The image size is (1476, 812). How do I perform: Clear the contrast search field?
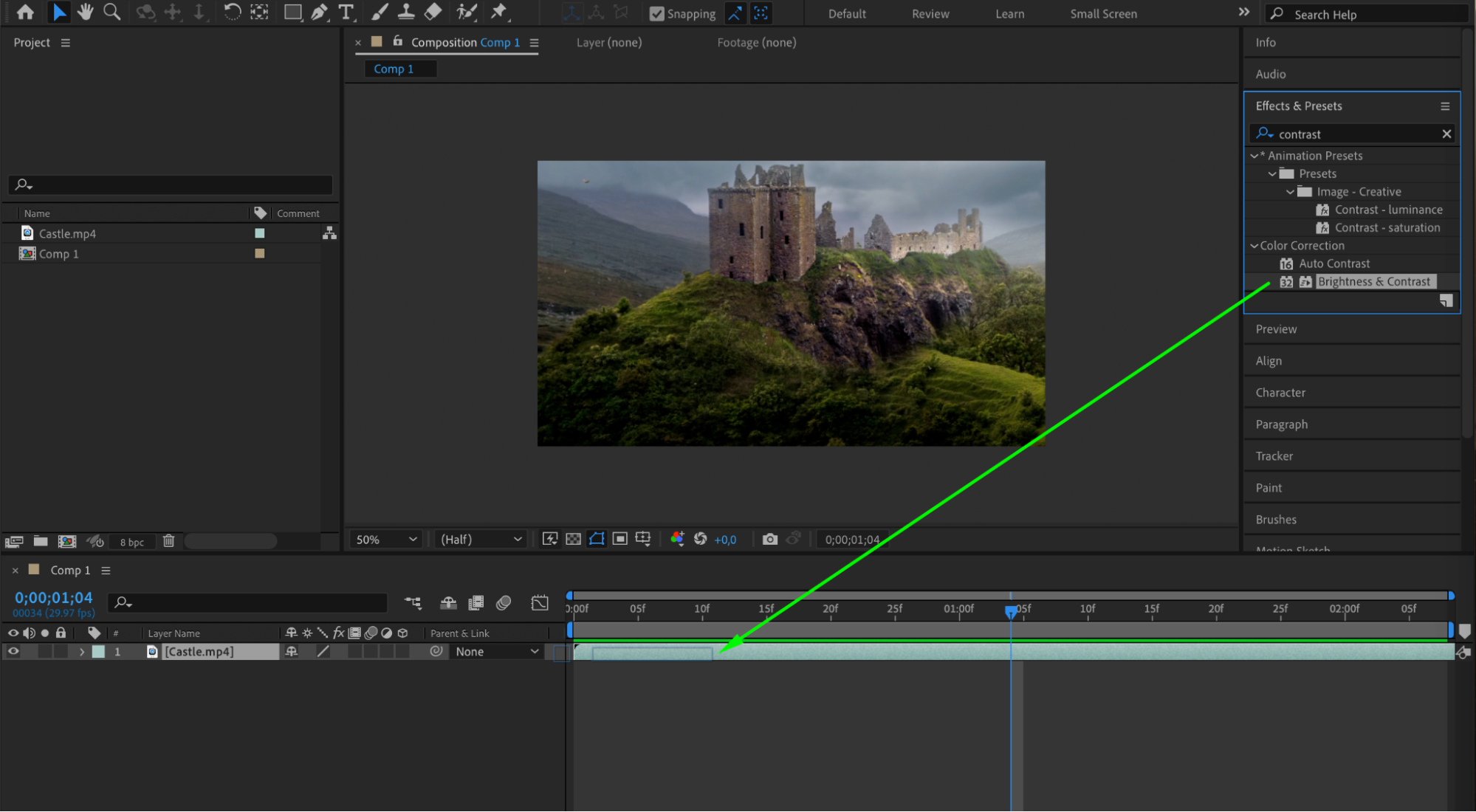[x=1446, y=134]
